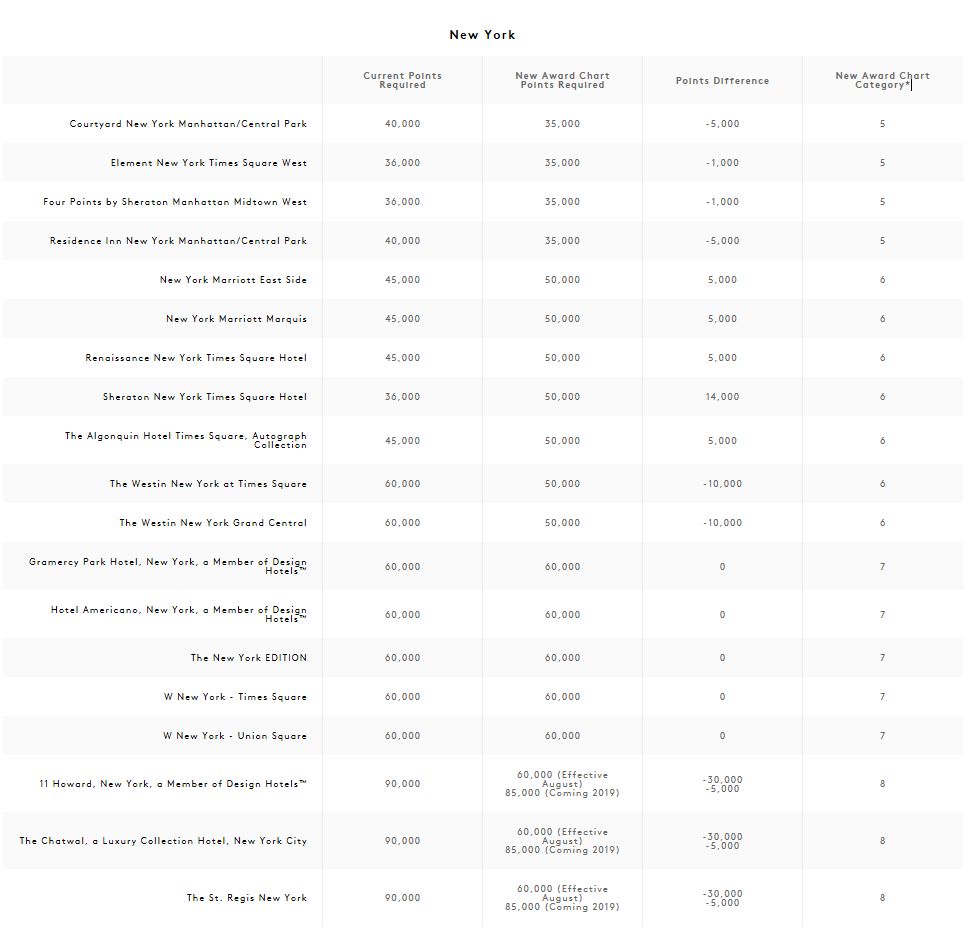Click the Points Difference column header
Screen dimensions: 969x930
coord(722,80)
